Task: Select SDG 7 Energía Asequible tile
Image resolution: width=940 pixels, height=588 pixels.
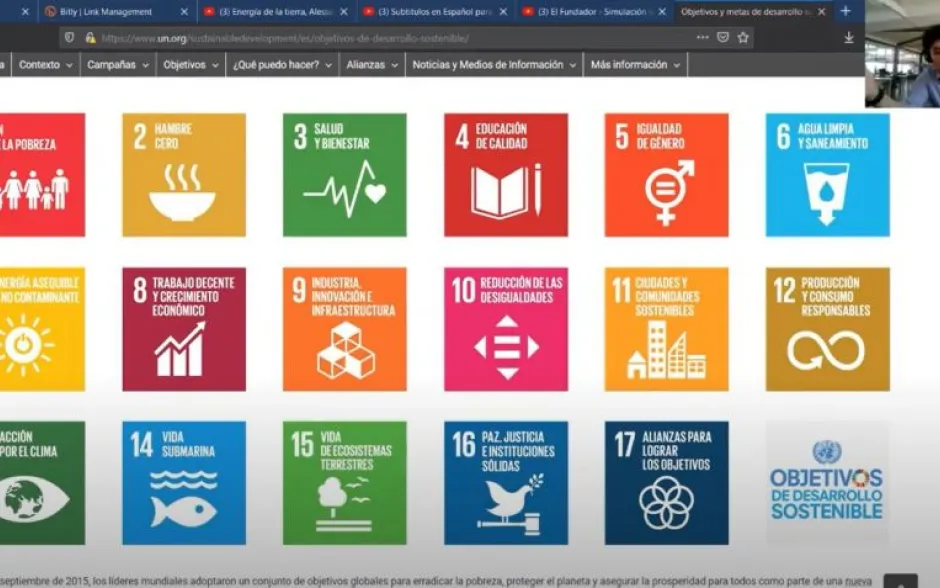Action: [x=43, y=329]
